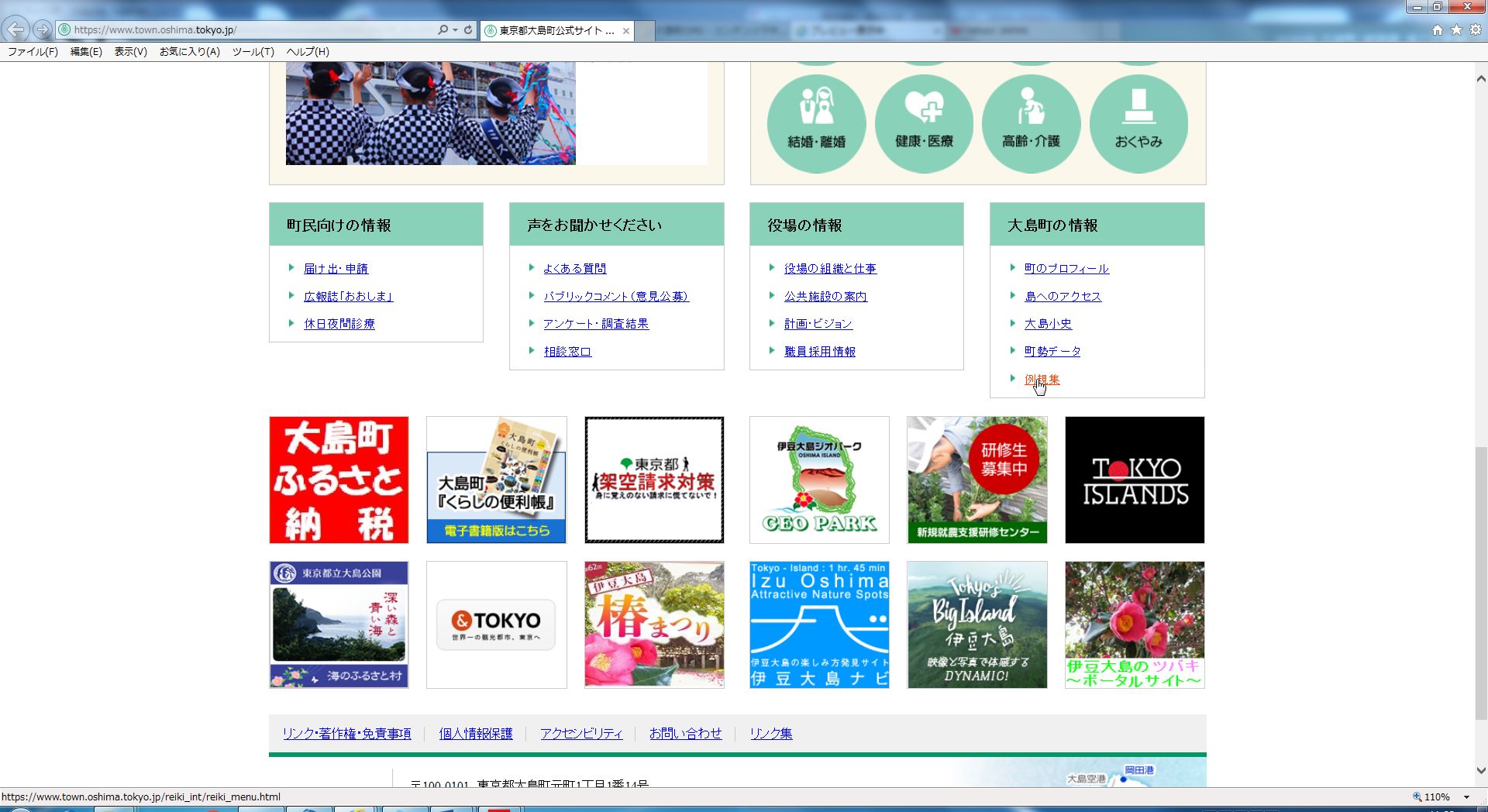
Task: Open the 休日夜間診療 link
Action: 339,324
